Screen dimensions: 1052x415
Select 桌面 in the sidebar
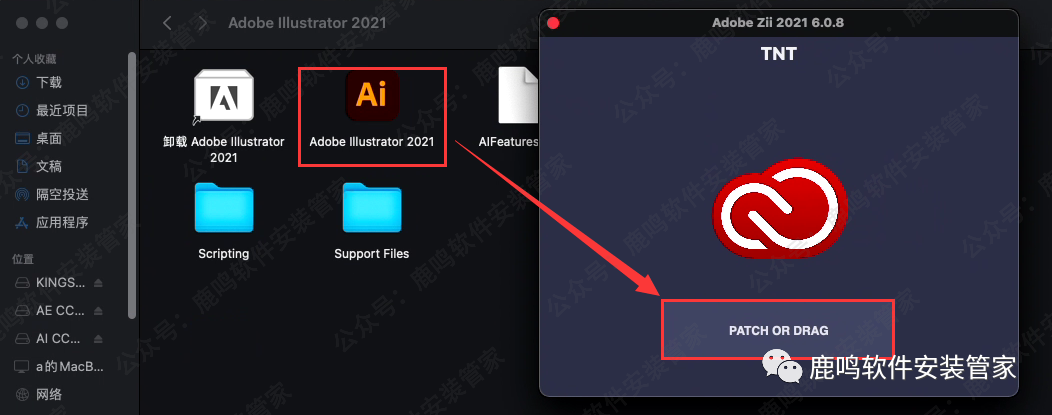(x=48, y=138)
